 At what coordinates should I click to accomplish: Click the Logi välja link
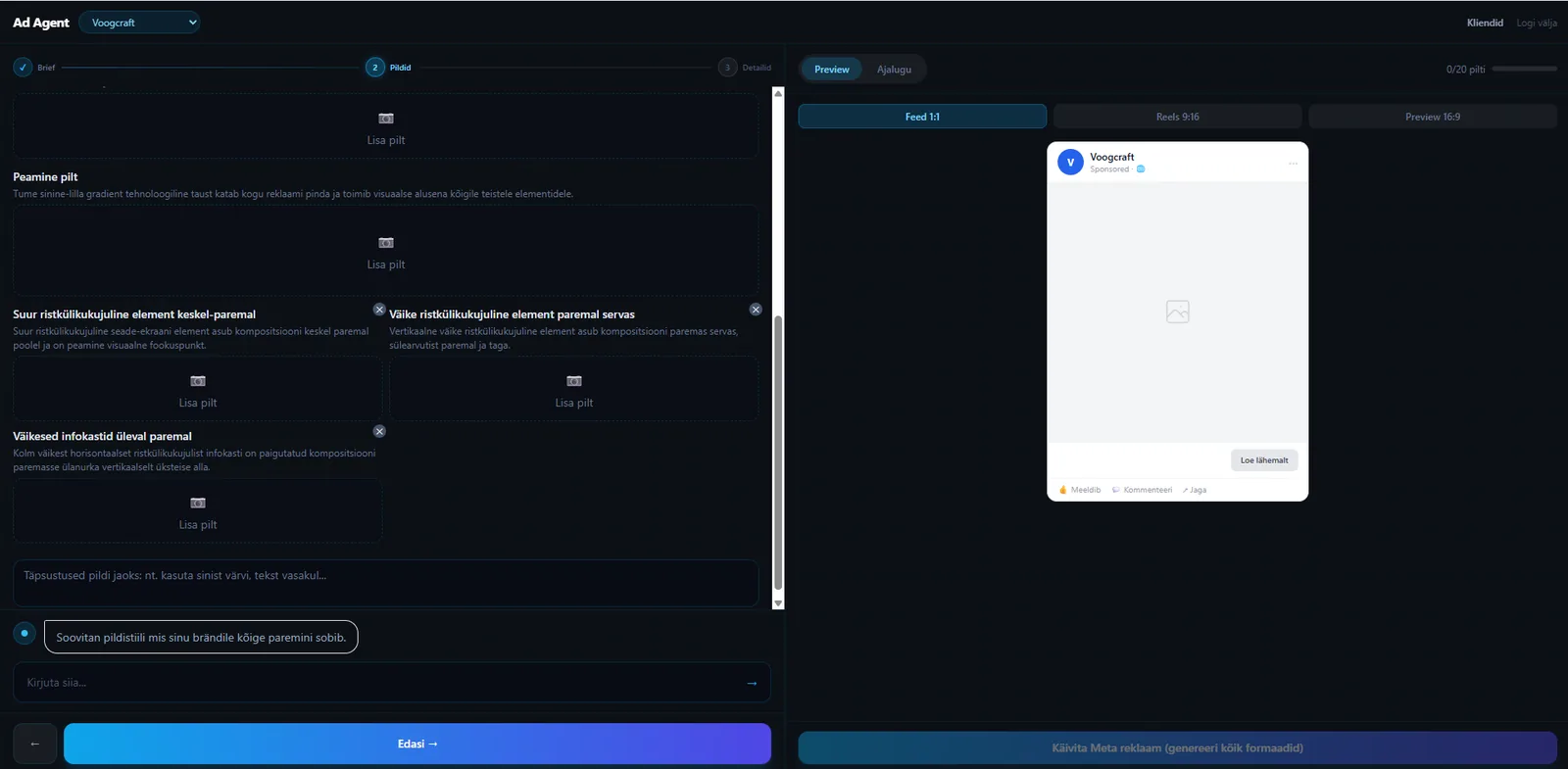click(1537, 23)
